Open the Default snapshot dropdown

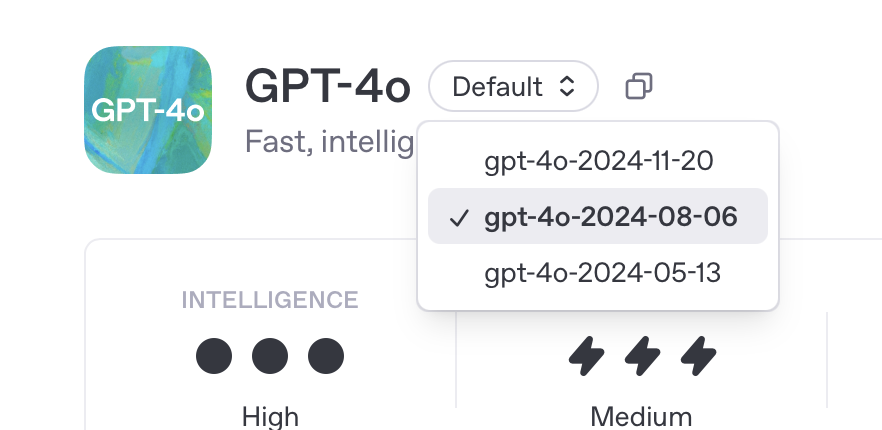pos(513,86)
